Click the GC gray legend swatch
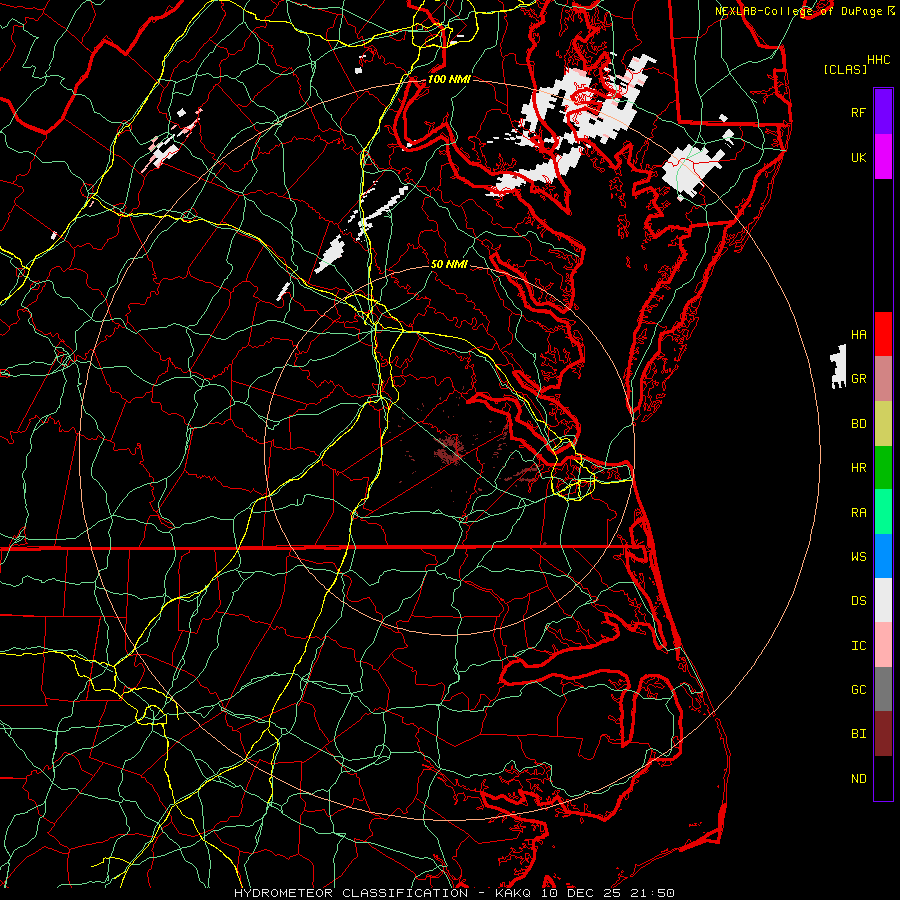 click(x=883, y=689)
